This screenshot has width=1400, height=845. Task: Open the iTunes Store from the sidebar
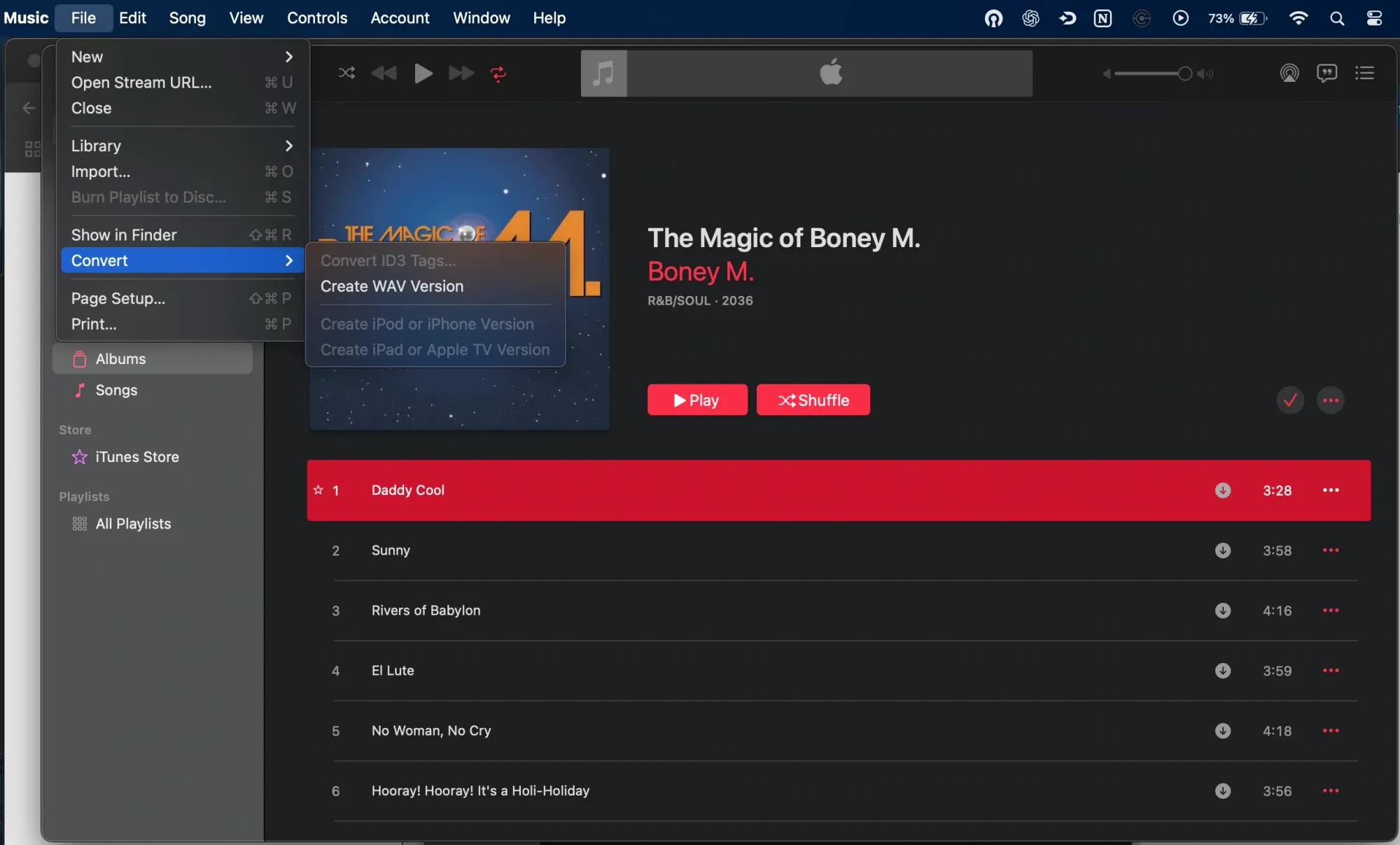pyautogui.click(x=136, y=456)
